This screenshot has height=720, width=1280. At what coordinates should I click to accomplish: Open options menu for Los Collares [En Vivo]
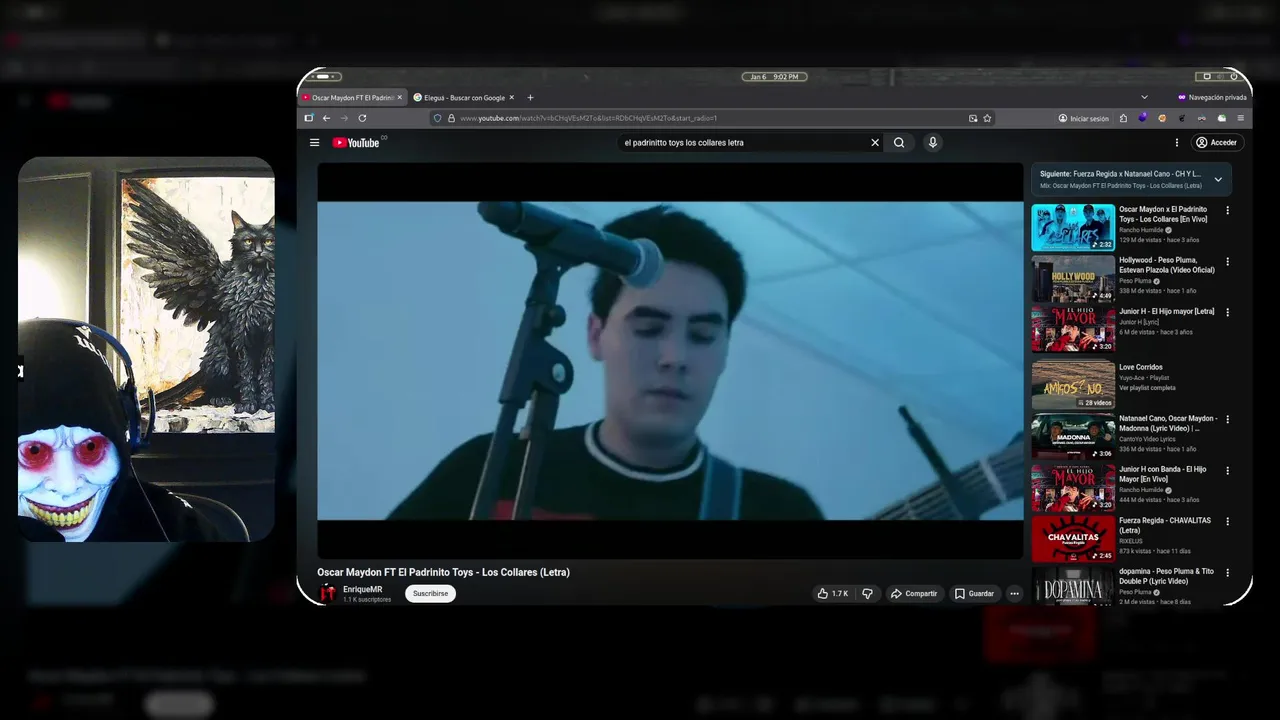coord(1228,211)
